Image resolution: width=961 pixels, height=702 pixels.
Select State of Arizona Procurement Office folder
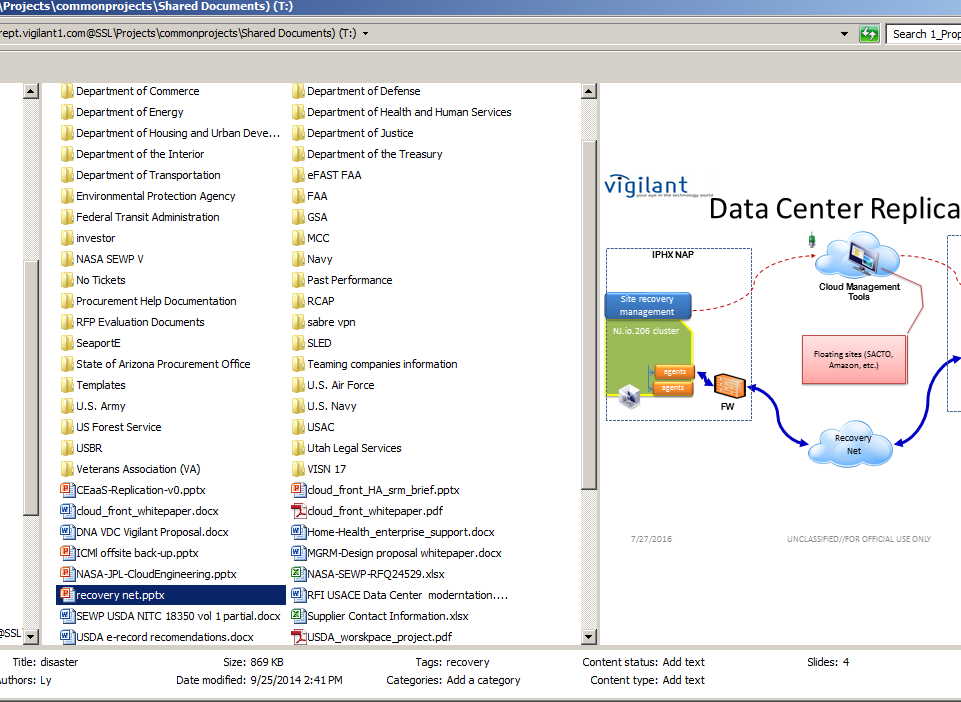[x=163, y=364]
